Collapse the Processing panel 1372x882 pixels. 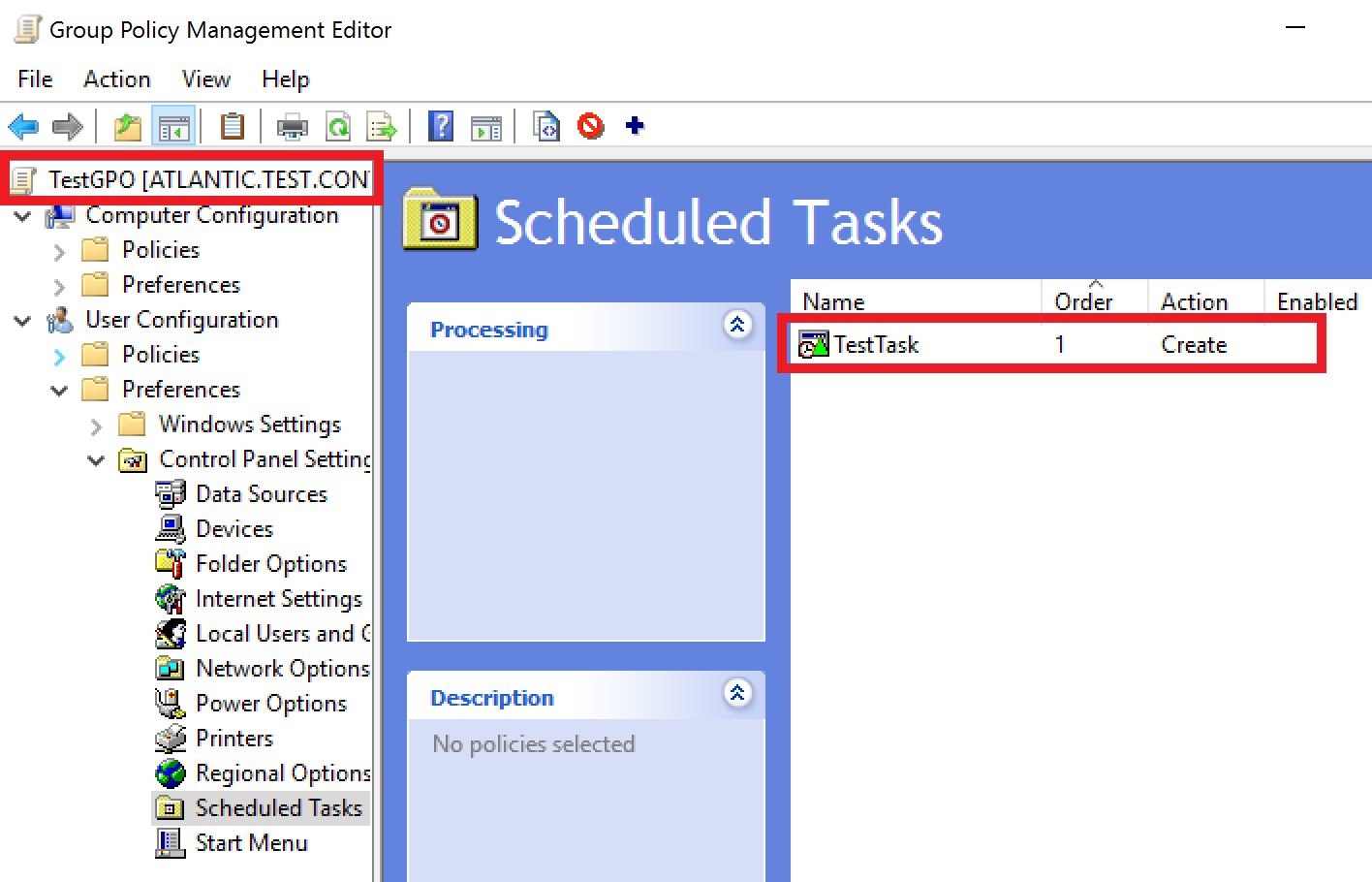pos(737,325)
